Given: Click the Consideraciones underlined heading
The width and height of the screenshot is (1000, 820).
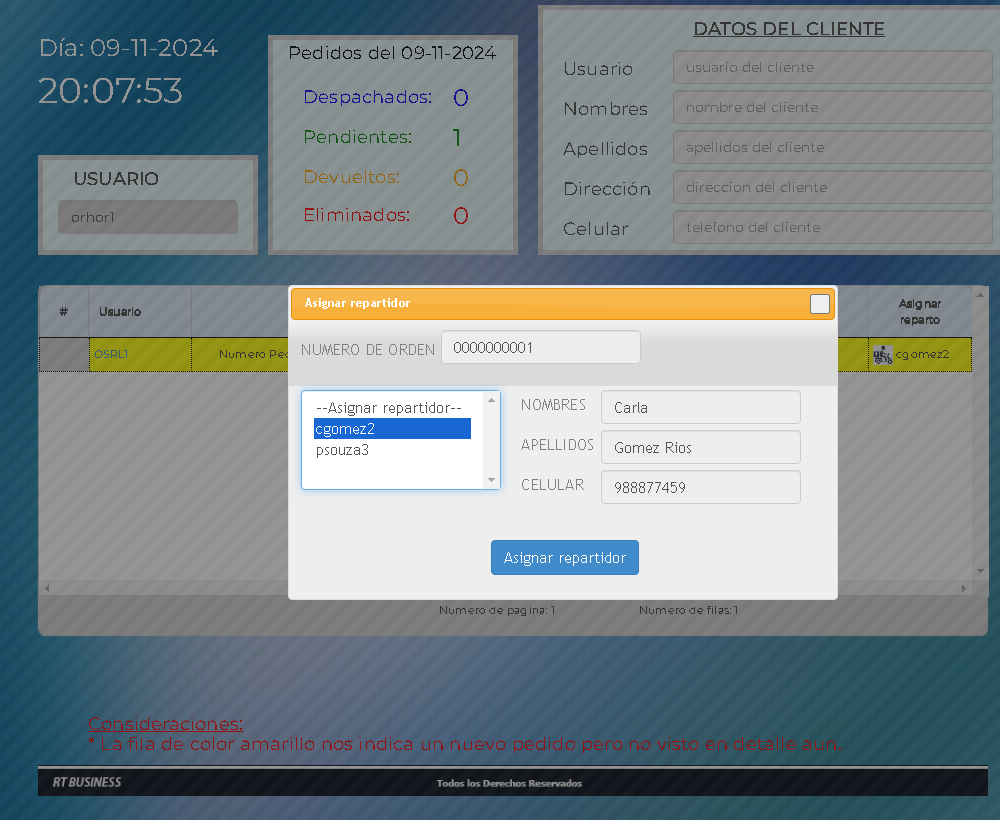Looking at the screenshot, I should (x=165, y=724).
